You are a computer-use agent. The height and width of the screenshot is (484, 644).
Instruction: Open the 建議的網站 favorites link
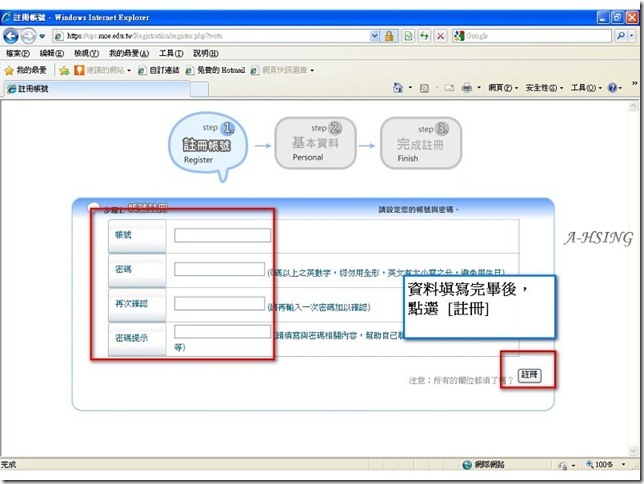pos(102,70)
